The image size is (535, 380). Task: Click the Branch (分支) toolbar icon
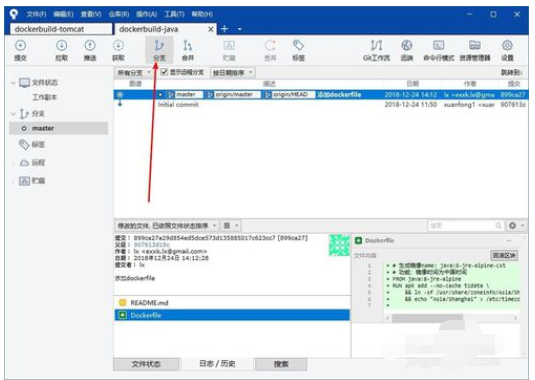click(x=159, y=45)
